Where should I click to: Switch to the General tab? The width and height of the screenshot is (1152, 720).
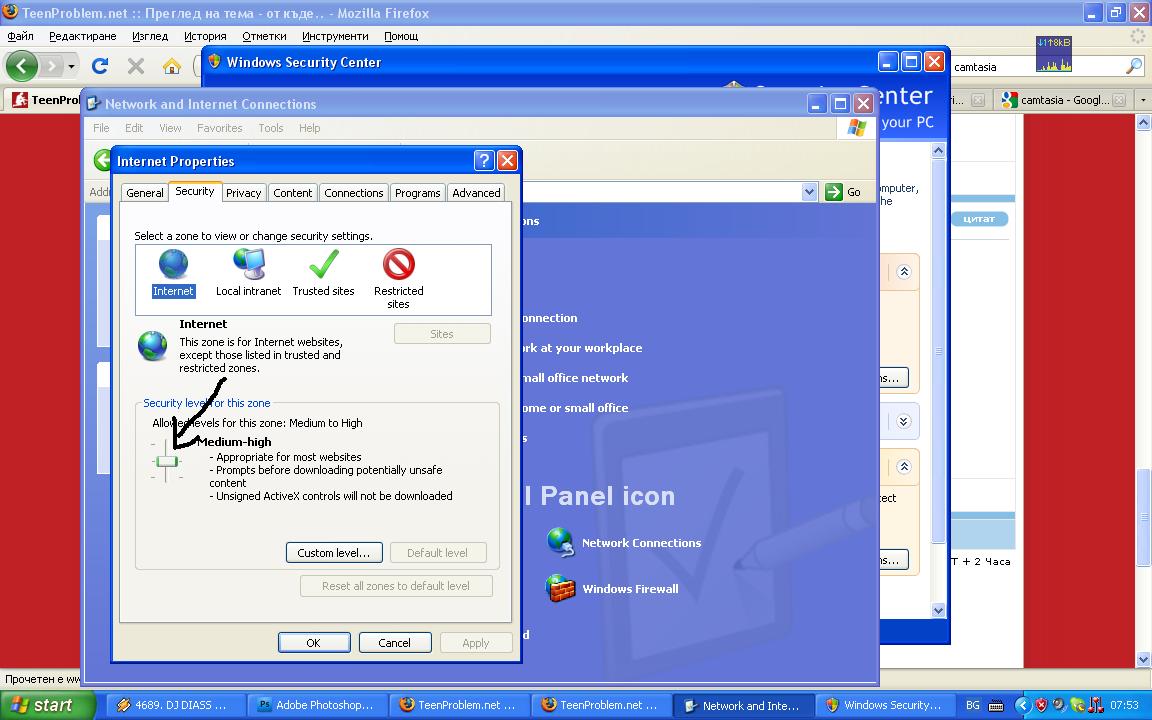pos(145,192)
